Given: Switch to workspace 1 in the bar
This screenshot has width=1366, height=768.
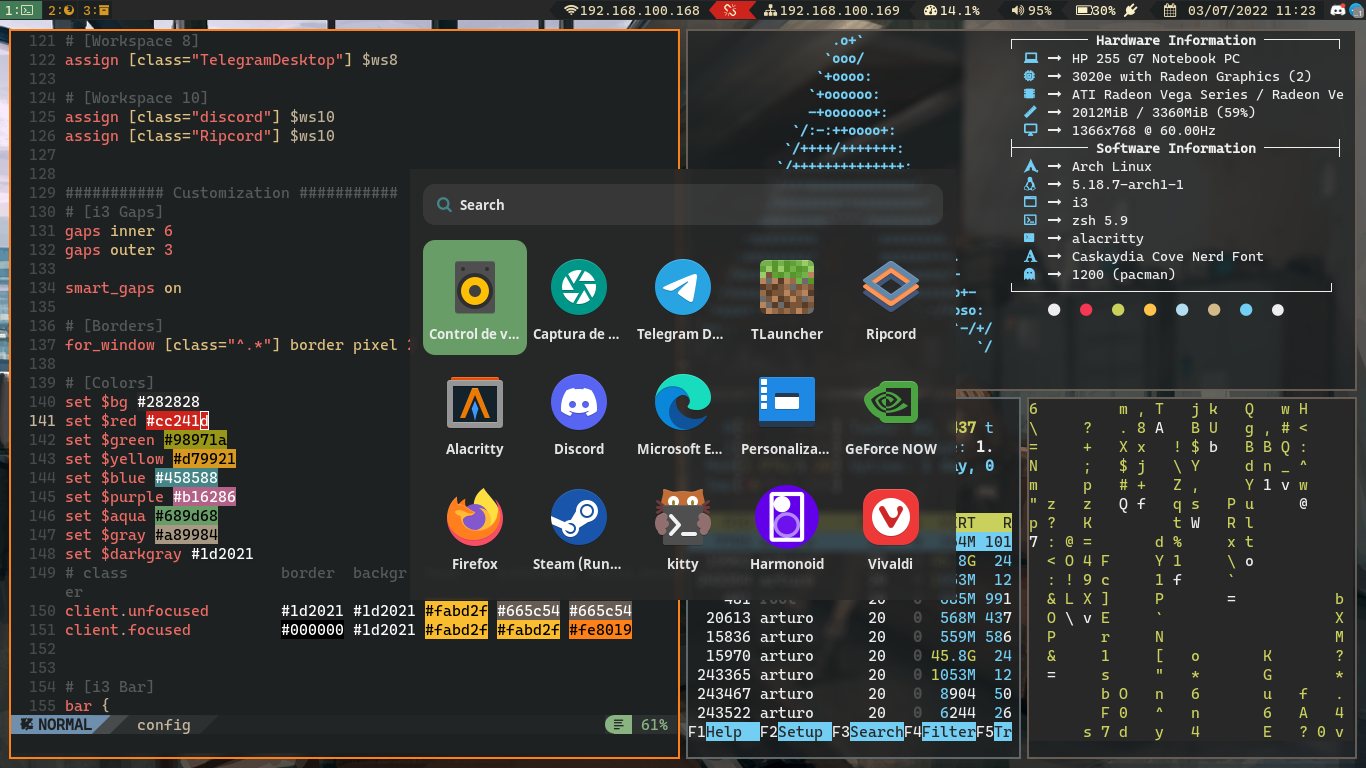Looking at the screenshot, I should pos(21,10).
